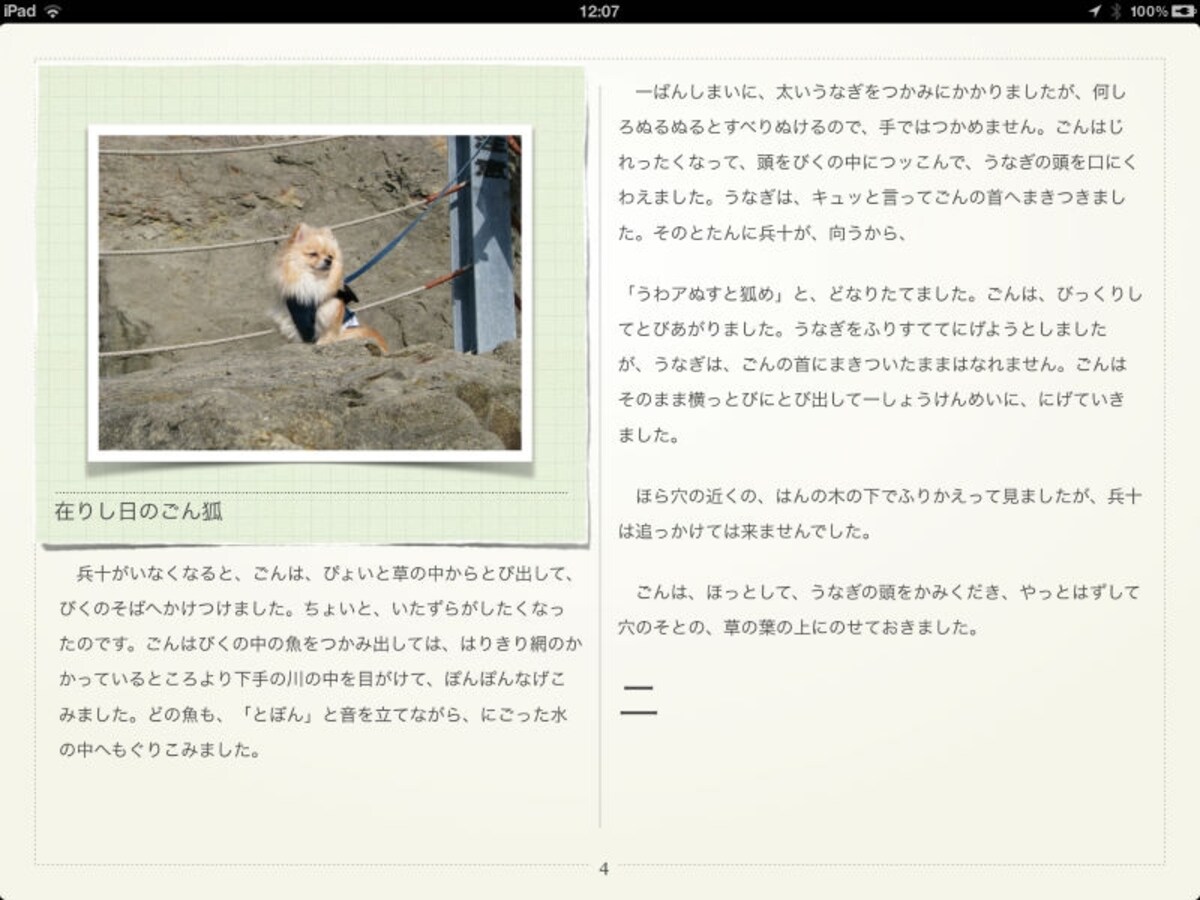Tap the line starting てとびあがりました
This screenshot has height=900, width=1200.
tap(863, 330)
